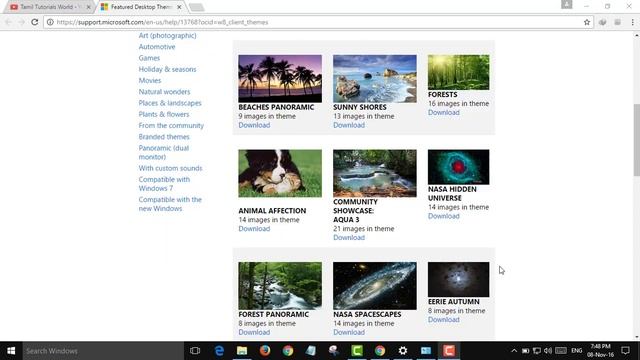This screenshot has width=640, height=360.
Task: Go to Holiday & seasons themes
Action: [x=167, y=69]
